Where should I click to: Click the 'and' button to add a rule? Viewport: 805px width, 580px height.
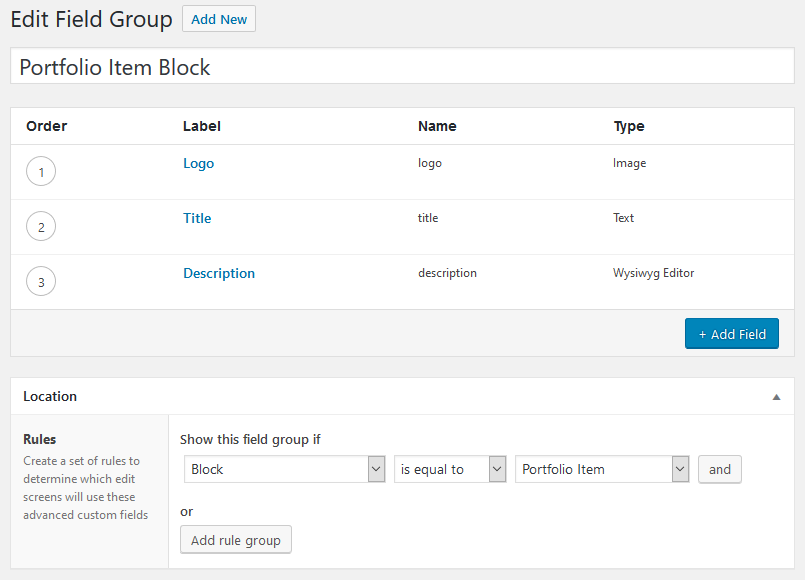tap(719, 469)
